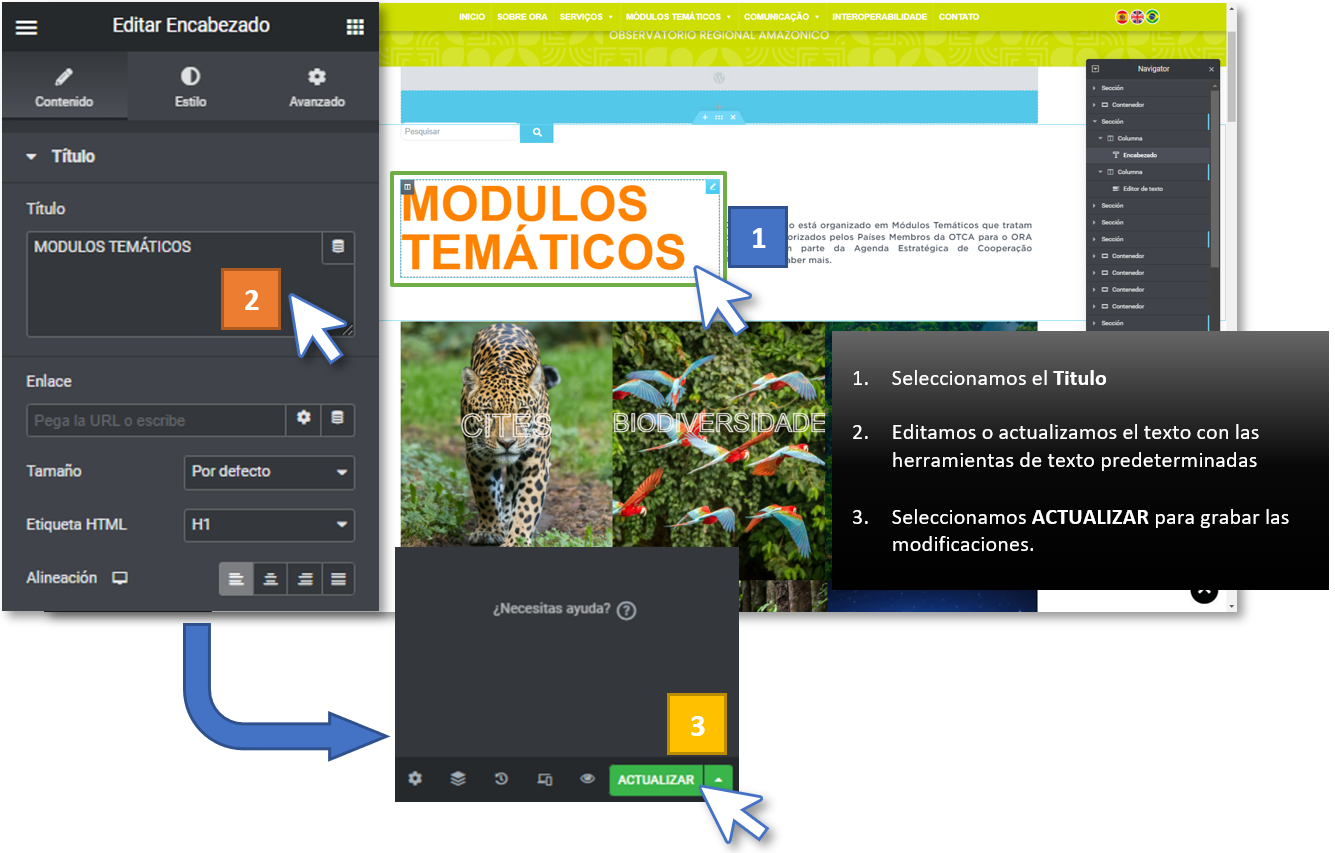
Task: Click the magnifier search button on the page
Action: click(537, 132)
